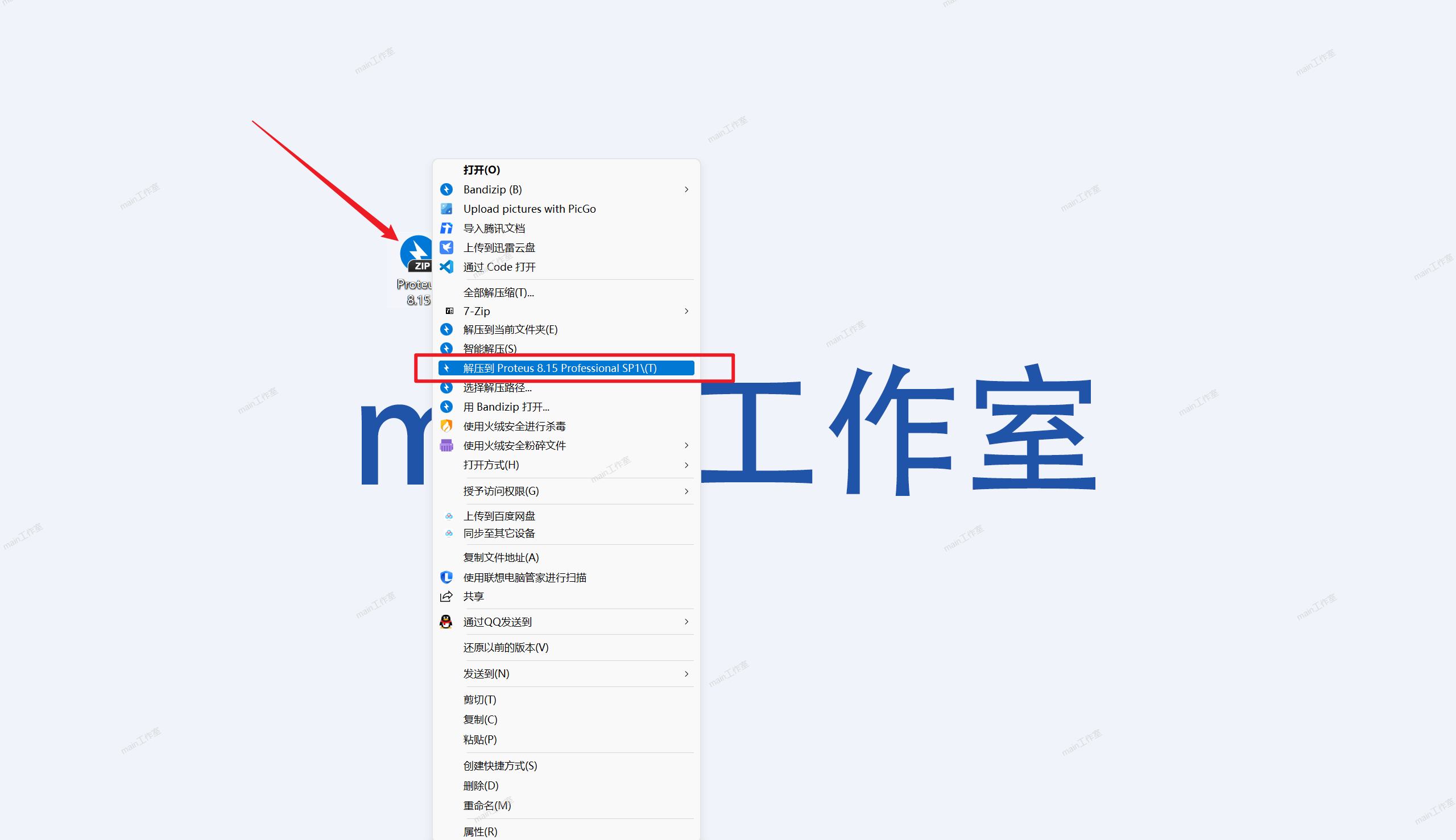Choose 解压到当前文件夹(E)

(x=566, y=329)
